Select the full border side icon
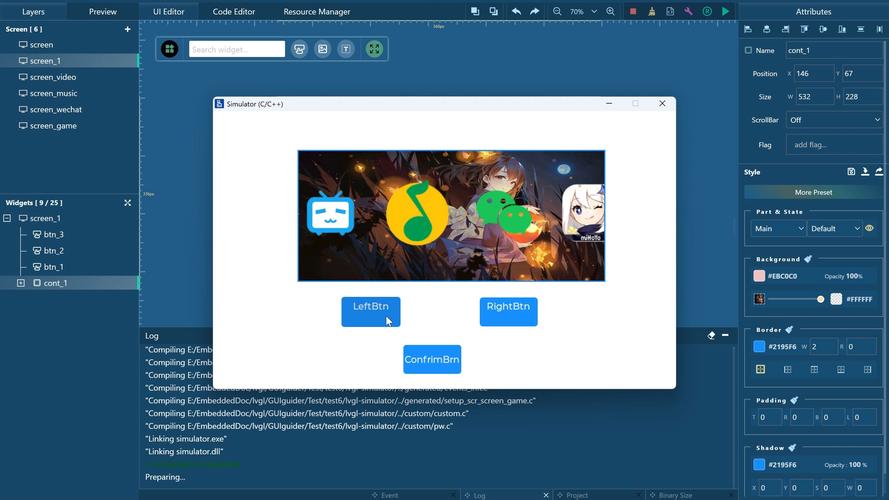Screen dimensions: 889x500 click(x=760, y=369)
